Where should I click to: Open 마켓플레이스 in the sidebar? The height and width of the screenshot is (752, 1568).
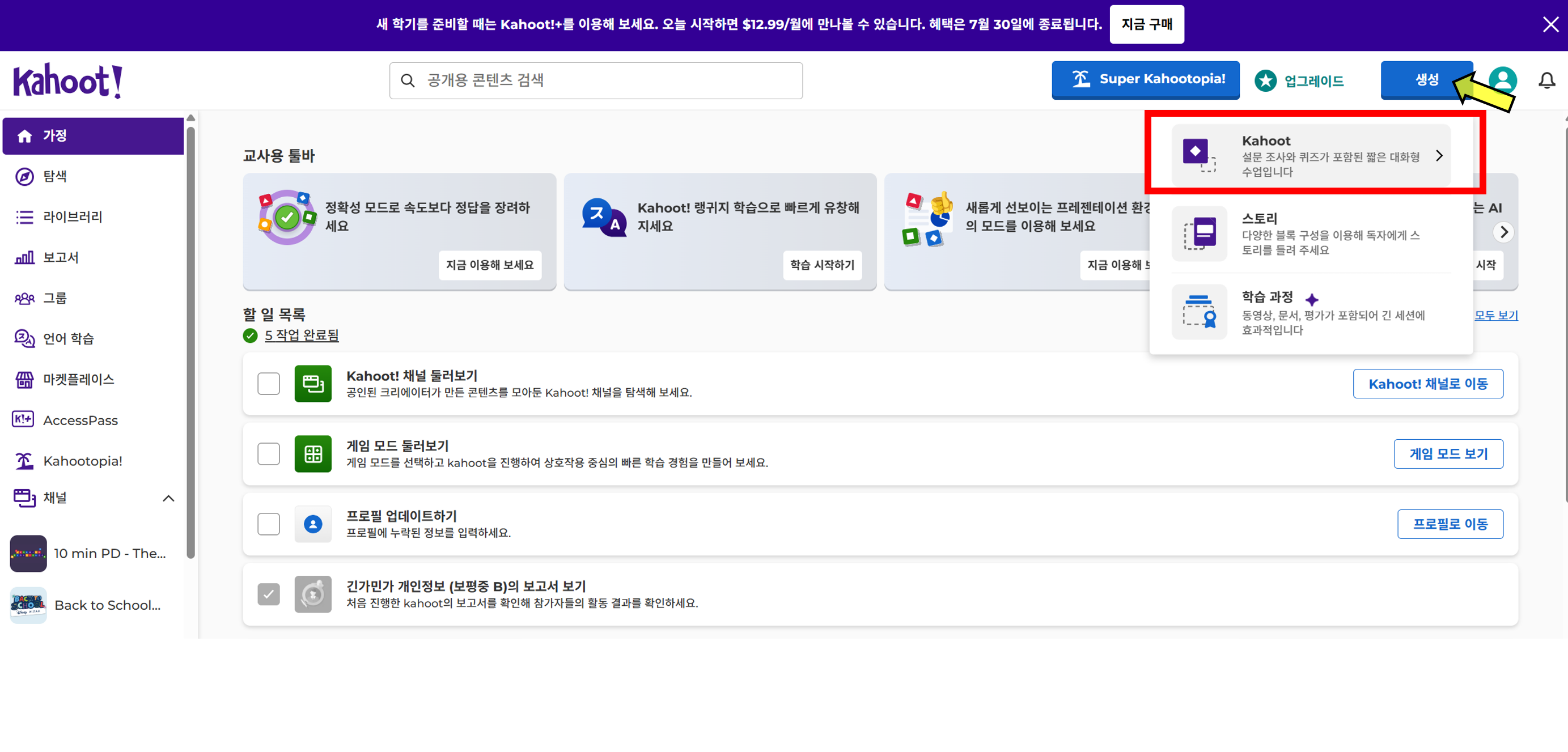pyautogui.click(x=78, y=380)
